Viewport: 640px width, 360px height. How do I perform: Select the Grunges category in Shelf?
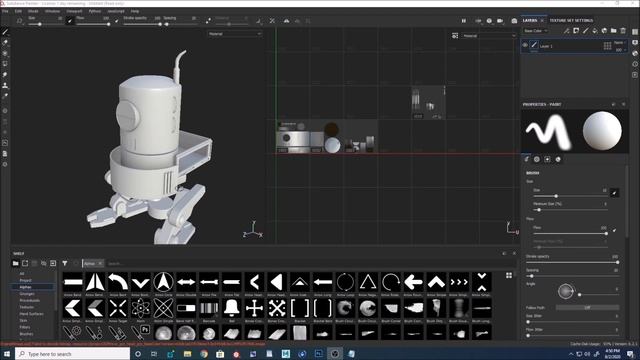coord(27,294)
